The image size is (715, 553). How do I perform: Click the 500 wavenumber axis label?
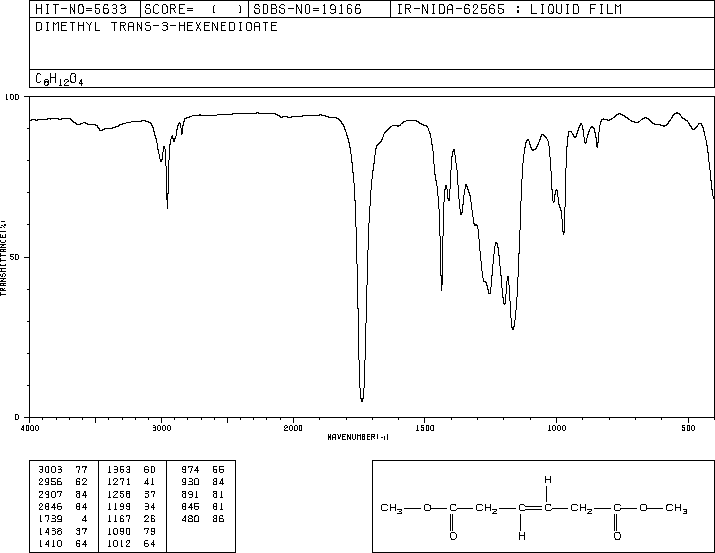pos(688,428)
